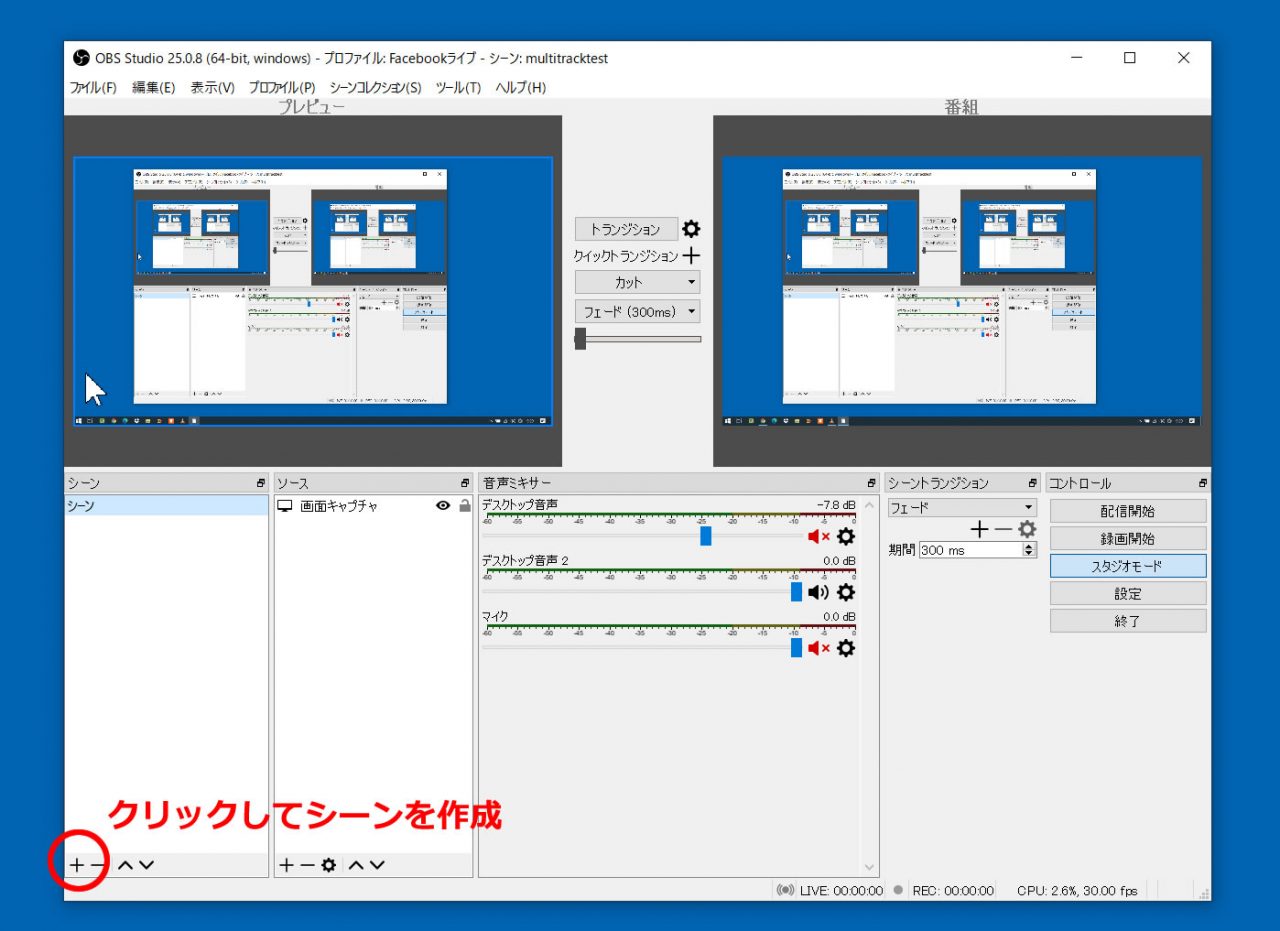Add a new scene with the plus icon
The height and width of the screenshot is (931, 1280).
coord(77,865)
